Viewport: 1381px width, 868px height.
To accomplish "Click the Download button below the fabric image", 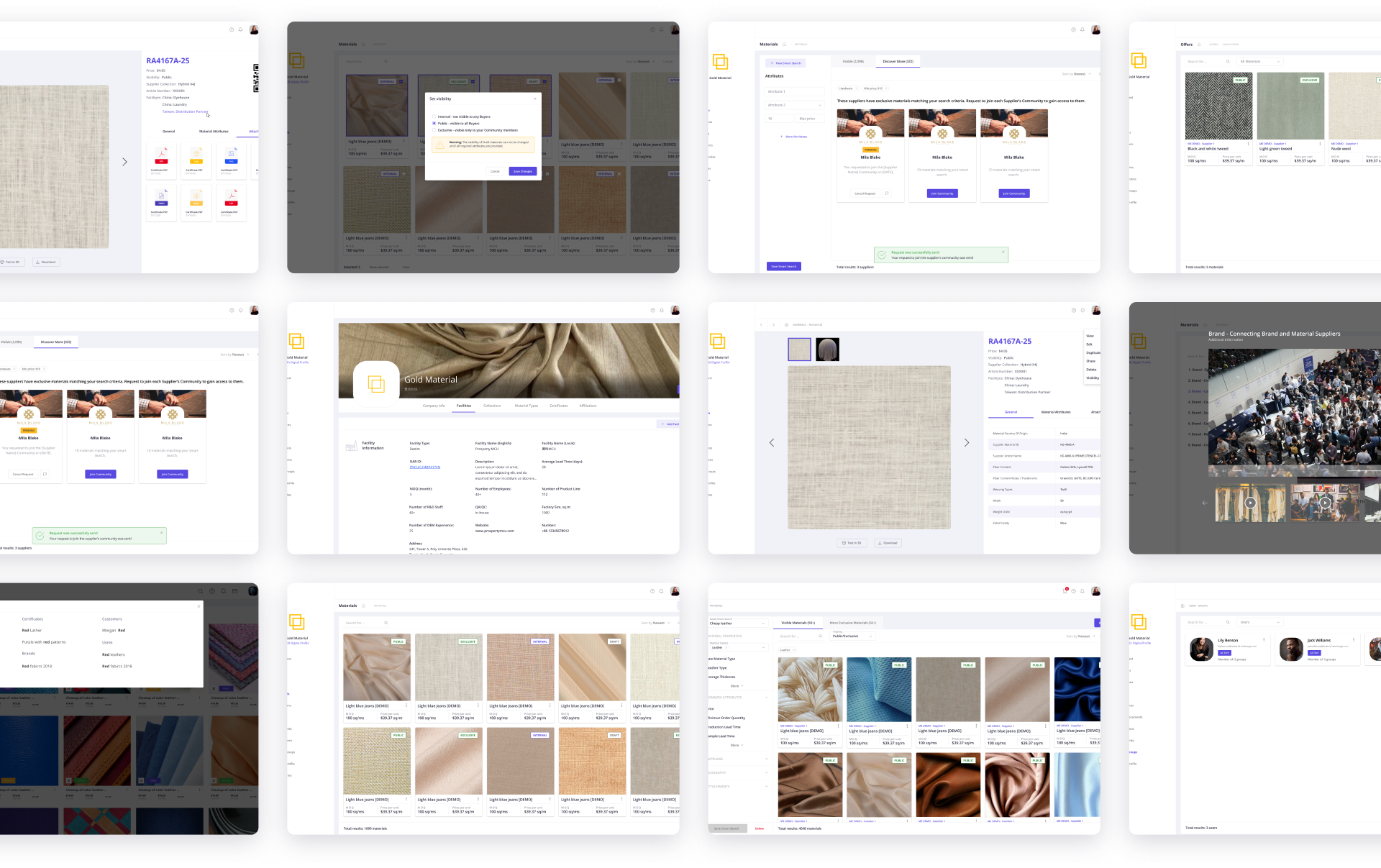I will tap(889, 543).
